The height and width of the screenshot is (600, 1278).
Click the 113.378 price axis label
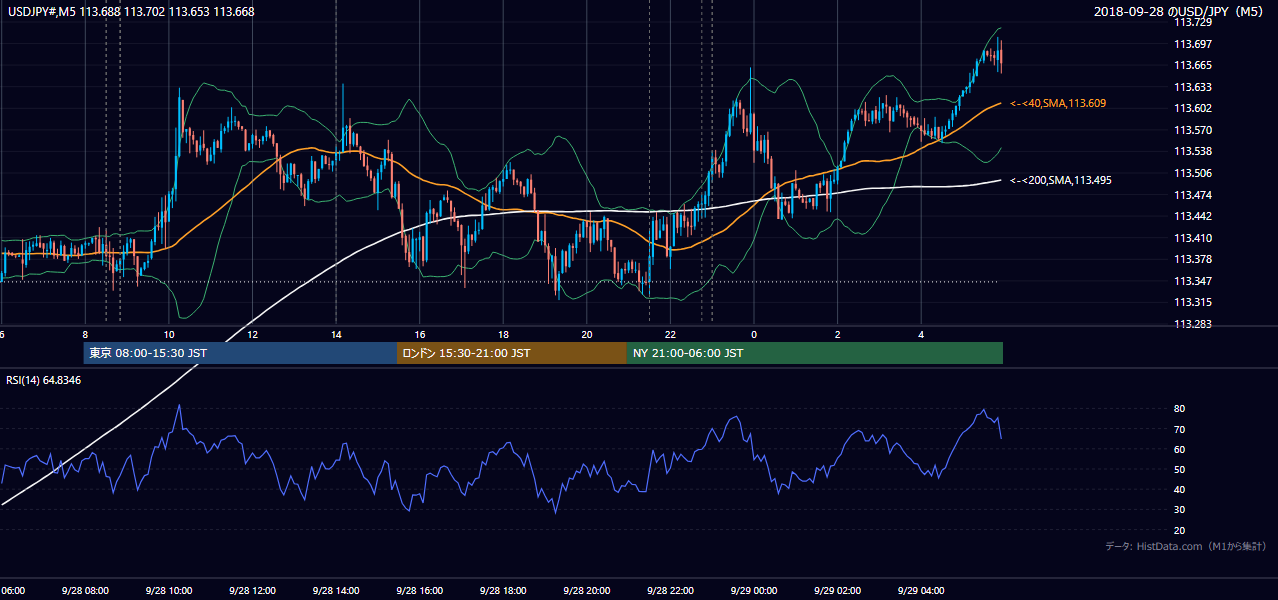click(1194, 259)
